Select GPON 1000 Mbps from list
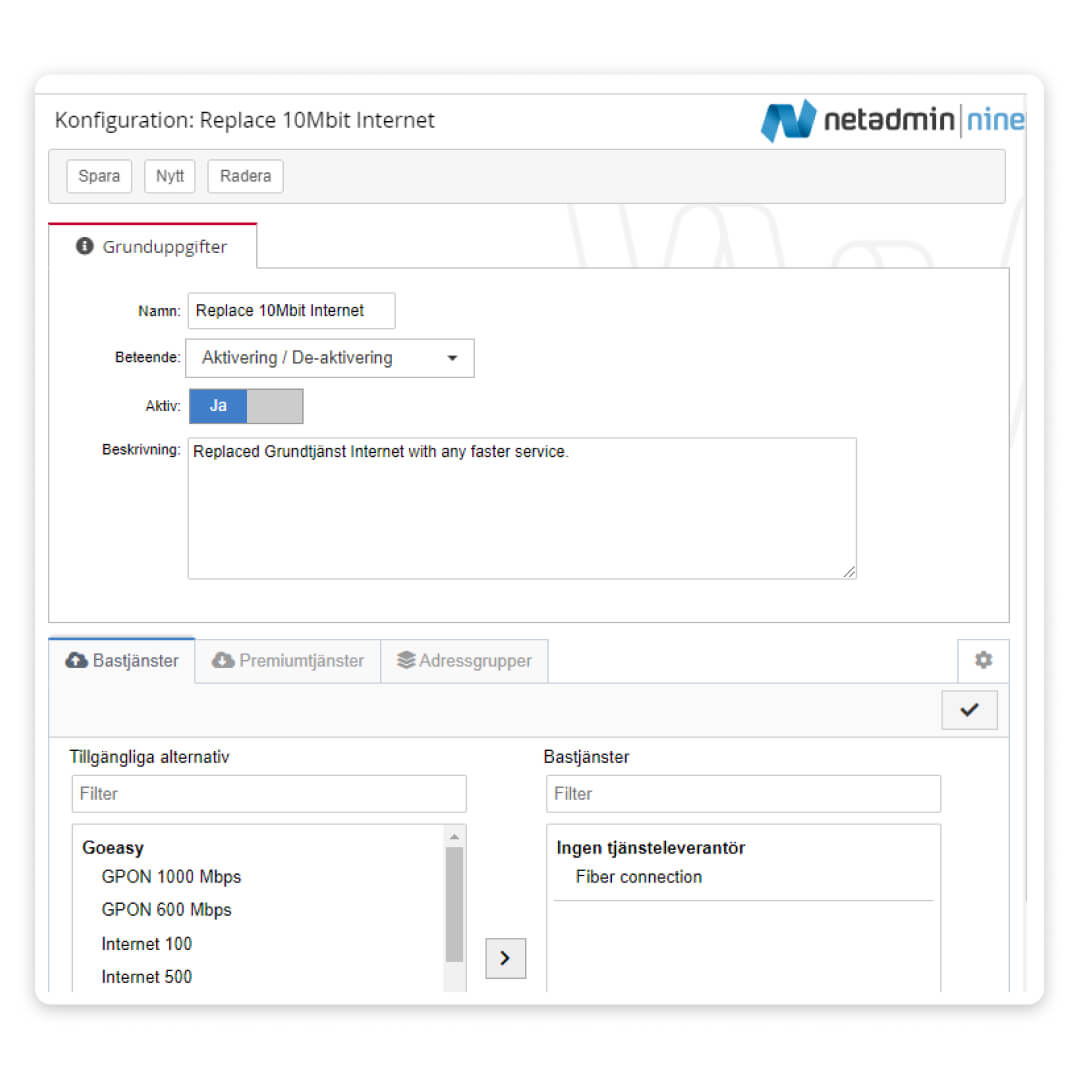 click(x=171, y=877)
